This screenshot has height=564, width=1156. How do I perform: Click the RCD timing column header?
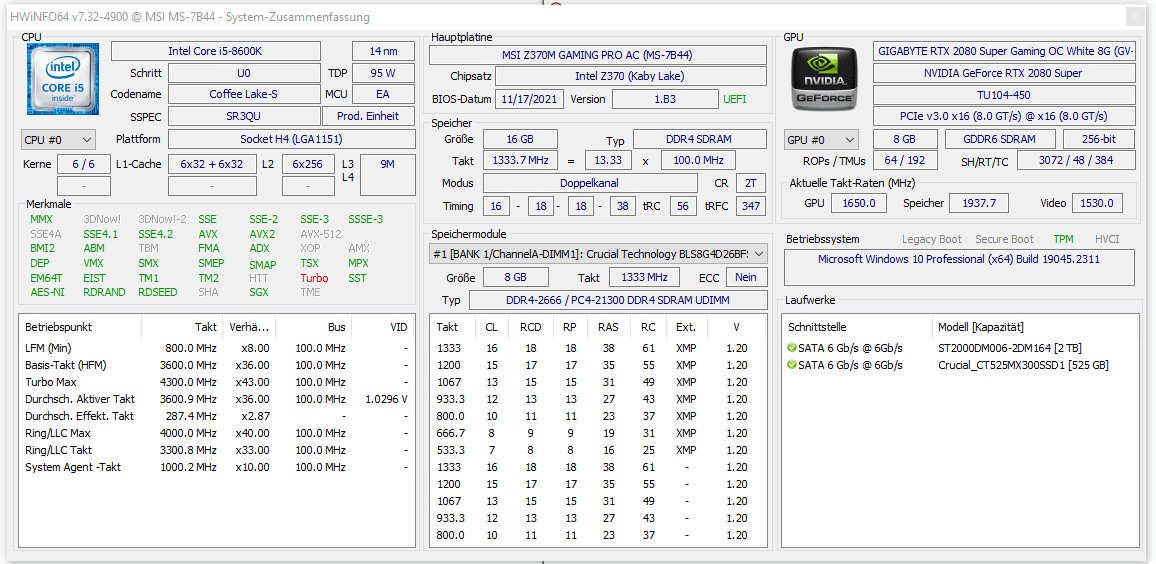531,327
